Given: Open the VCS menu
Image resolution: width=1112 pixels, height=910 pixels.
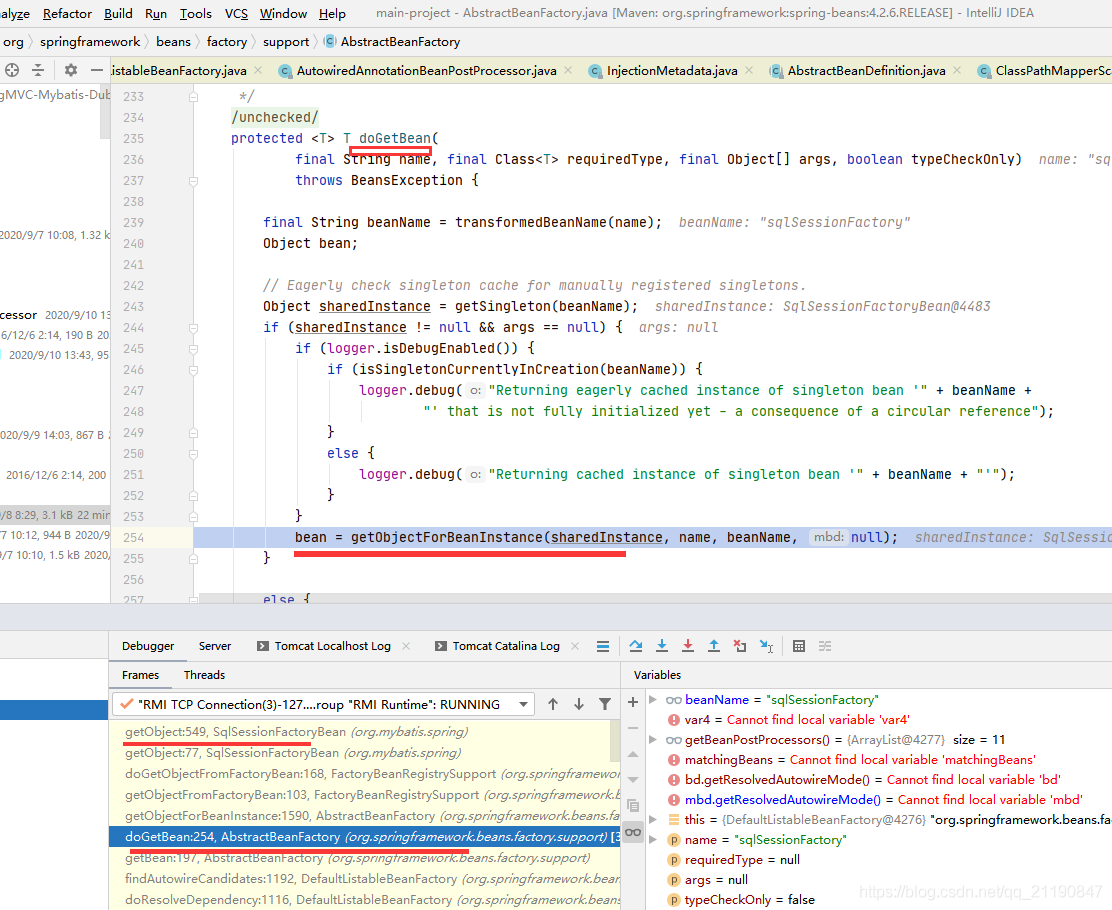Looking at the screenshot, I should pyautogui.click(x=236, y=13).
